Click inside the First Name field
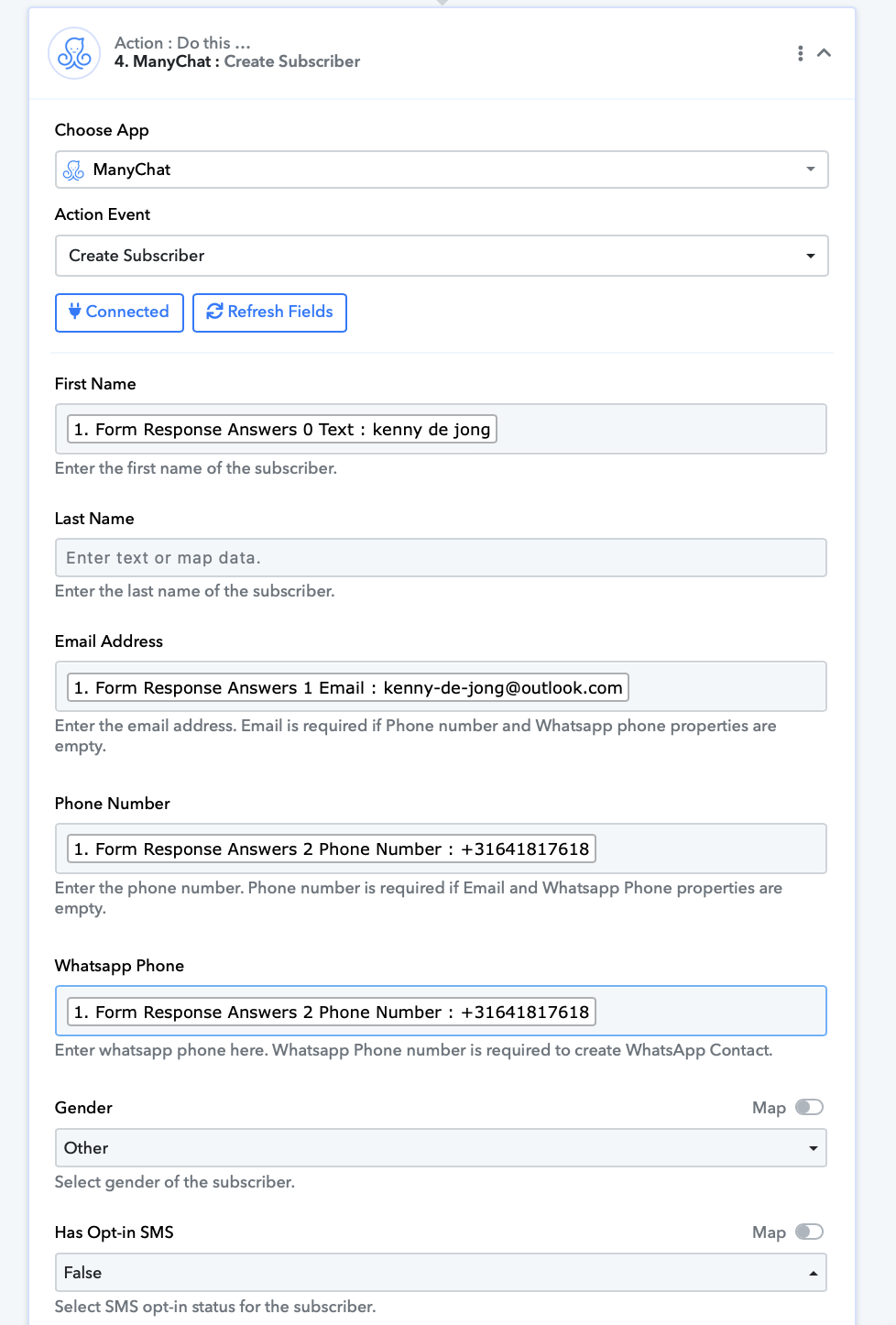The height and width of the screenshot is (1325, 896). pyautogui.click(x=441, y=429)
